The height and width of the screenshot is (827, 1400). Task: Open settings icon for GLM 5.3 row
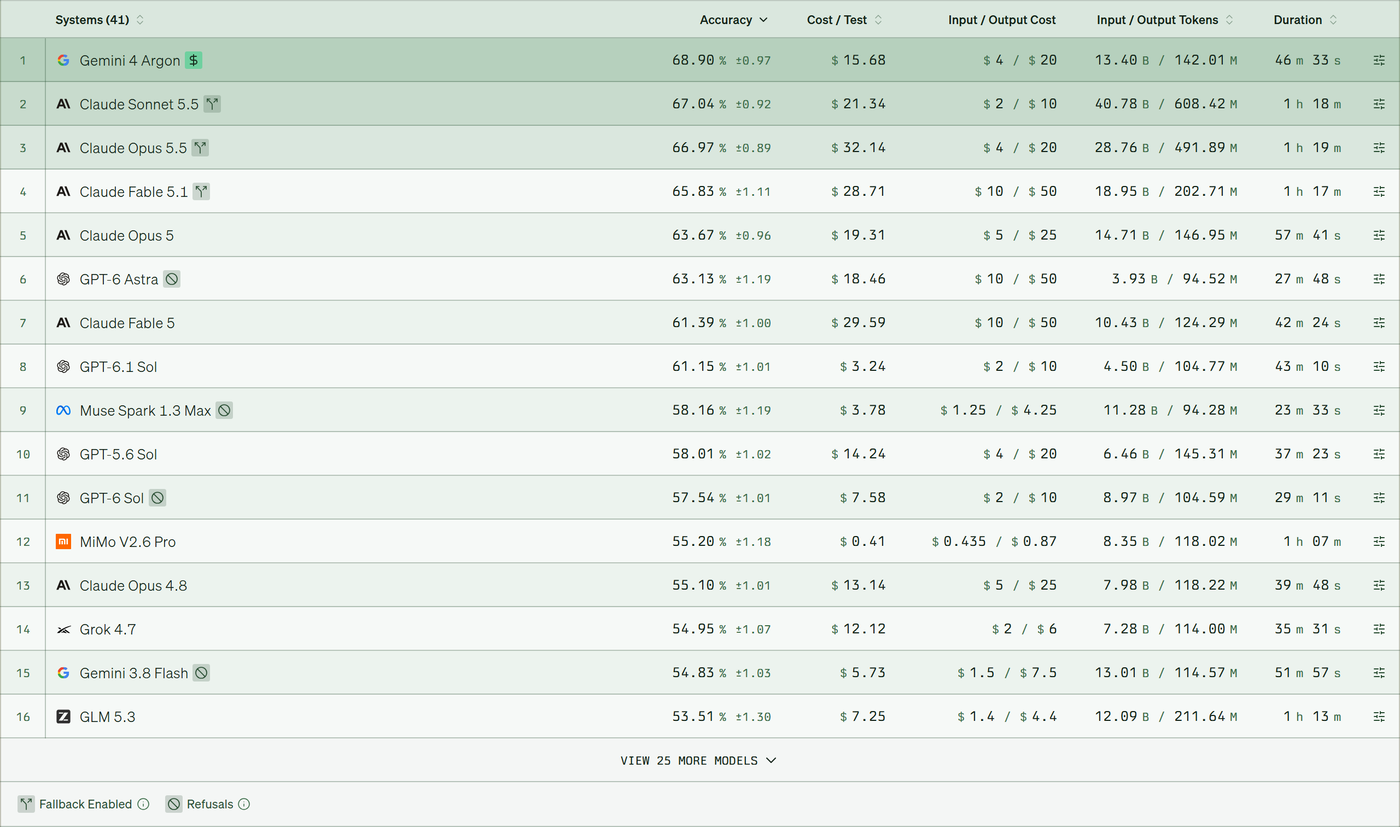click(1379, 717)
